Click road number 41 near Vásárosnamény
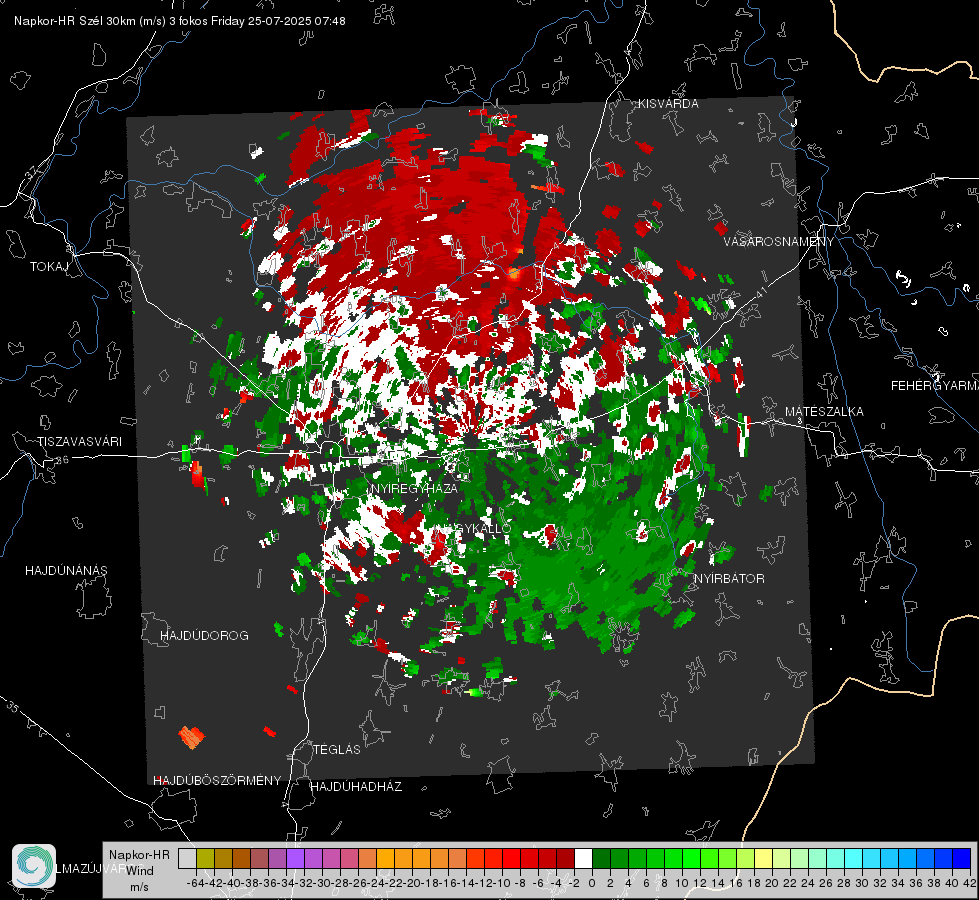The height and width of the screenshot is (900, 979). point(760,292)
